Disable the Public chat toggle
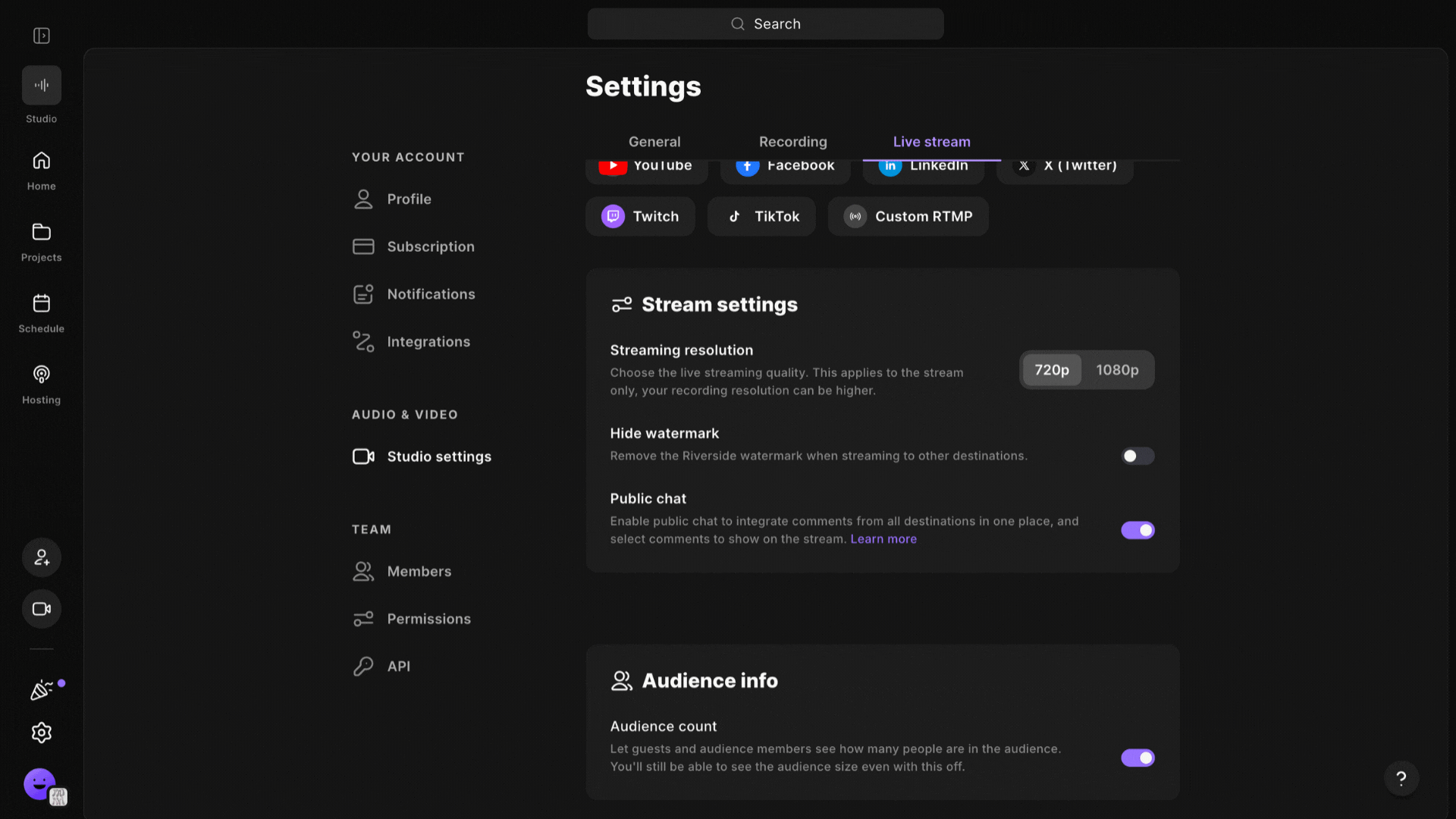The image size is (1456, 819). coord(1137,530)
